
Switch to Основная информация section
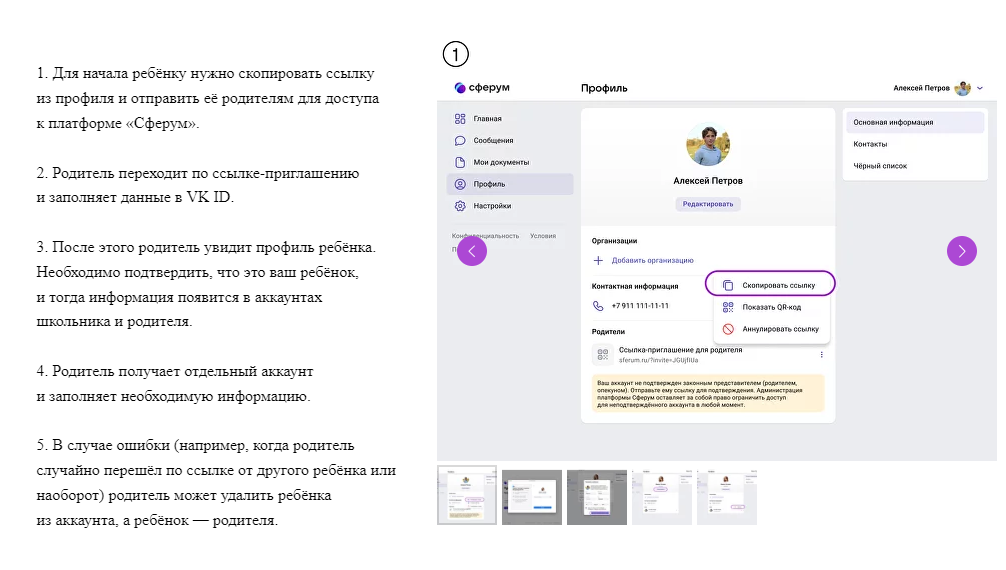(915, 123)
